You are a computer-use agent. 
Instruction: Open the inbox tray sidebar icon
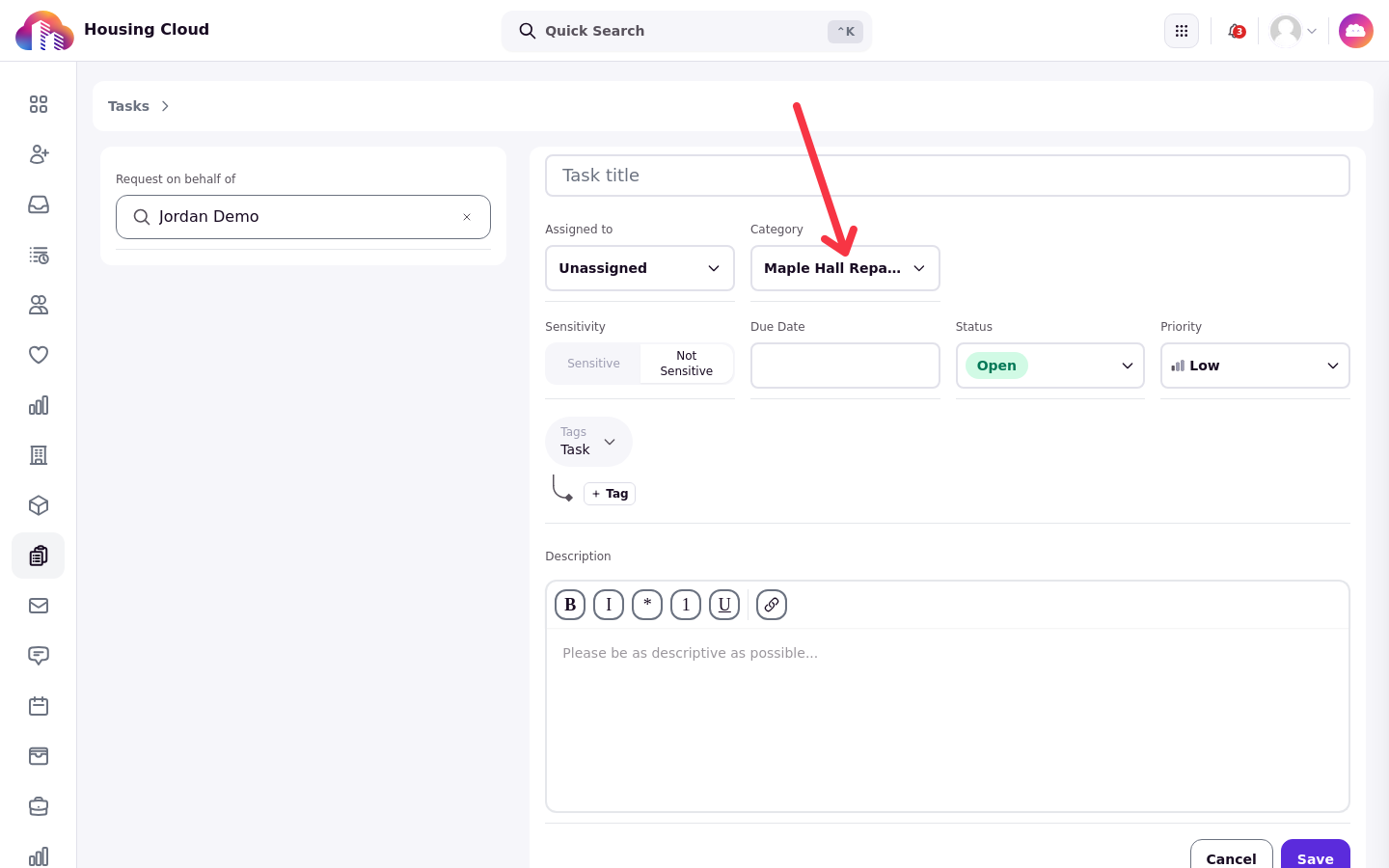(39, 204)
